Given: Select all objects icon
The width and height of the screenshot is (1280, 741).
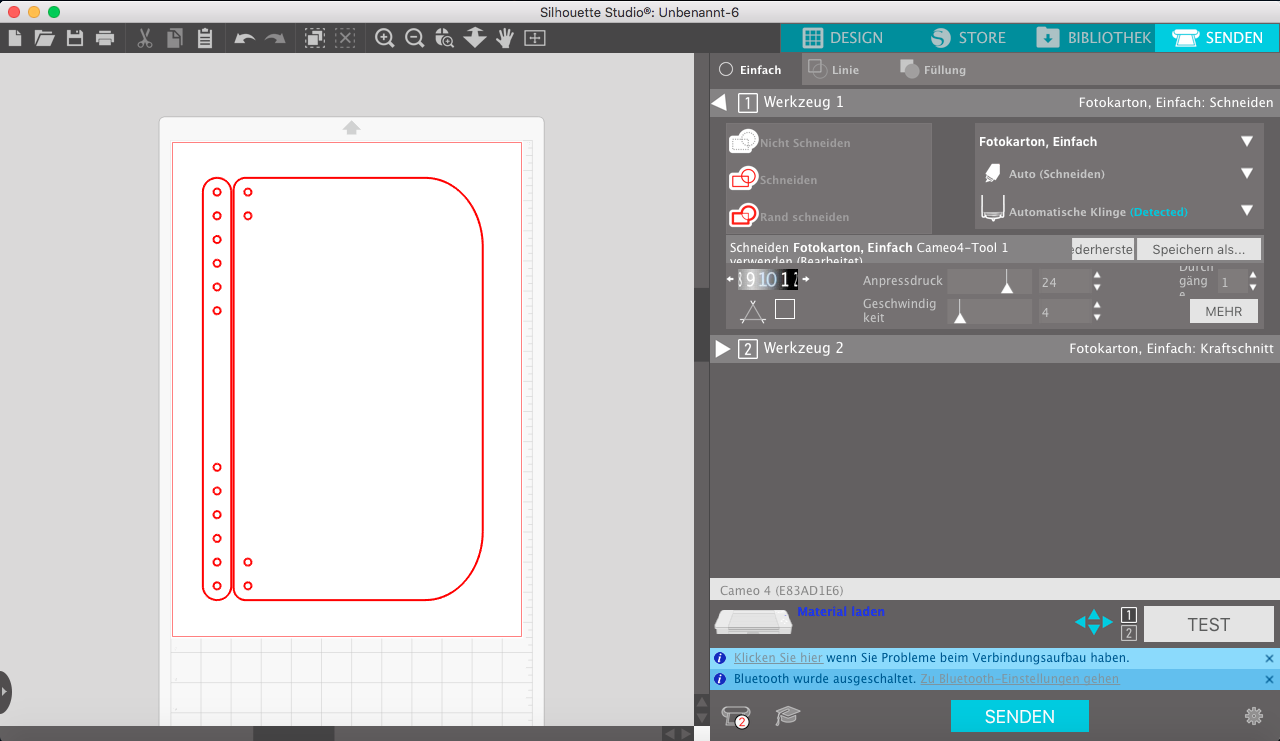Looking at the screenshot, I should click(x=315, y=39).
